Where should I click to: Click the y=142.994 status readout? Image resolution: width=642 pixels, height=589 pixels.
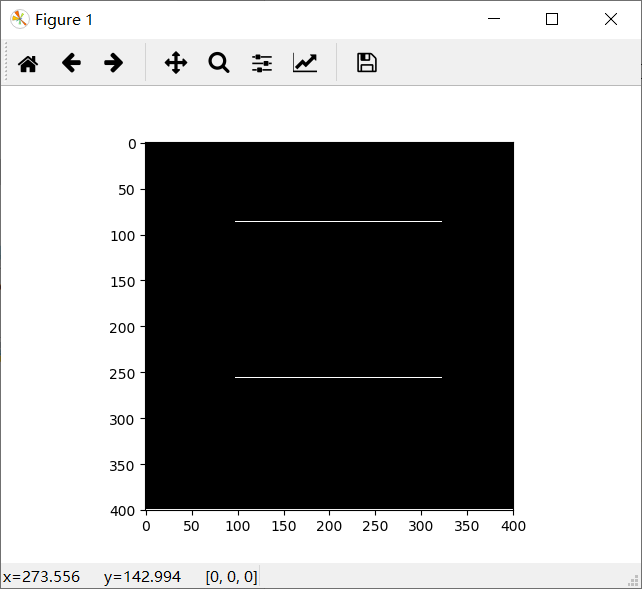[142, 577]
